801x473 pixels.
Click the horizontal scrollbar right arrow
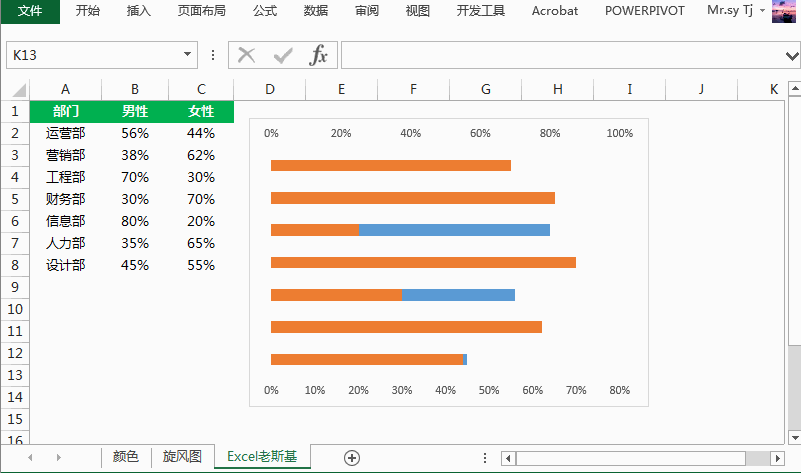click(778, 458)
